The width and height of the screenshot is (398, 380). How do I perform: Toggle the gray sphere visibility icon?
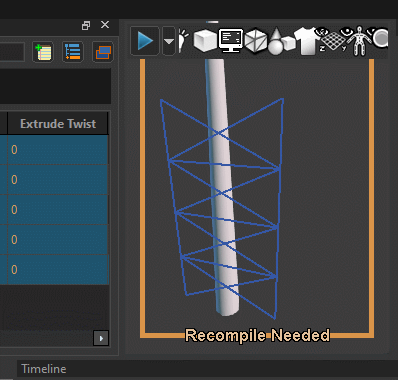[x=379, y=38]
